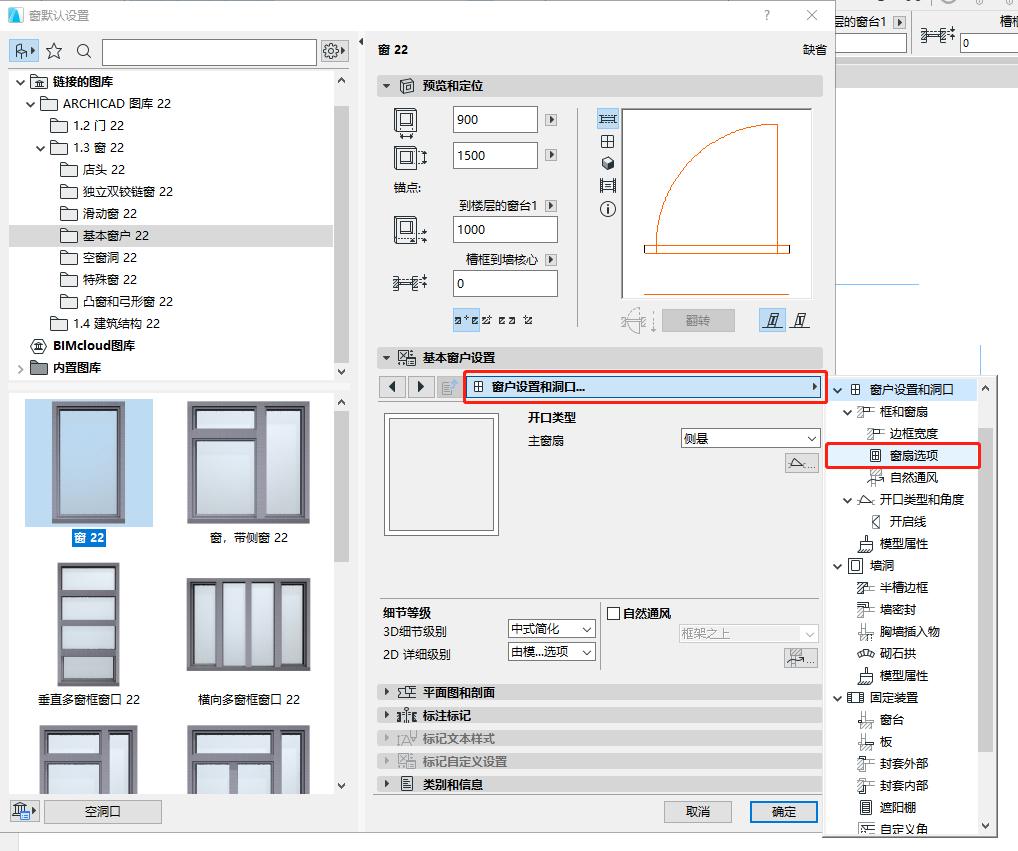Click the 空洞口 button at bottom left

pyautogui.click(x=105, y=812)
